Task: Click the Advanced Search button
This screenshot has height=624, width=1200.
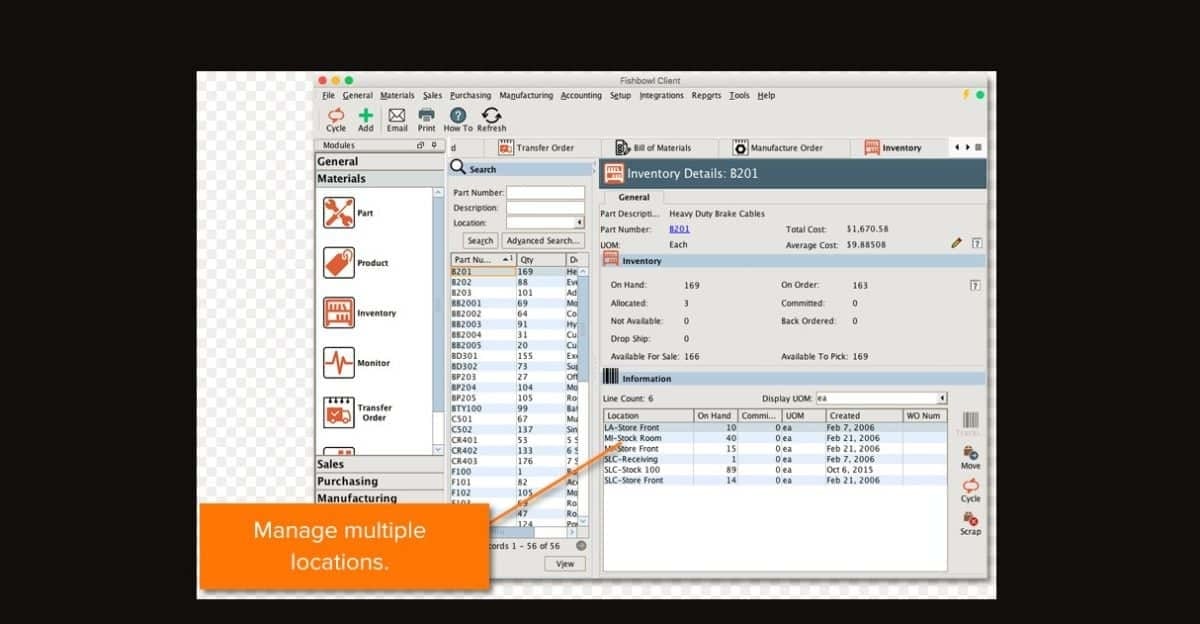Action: pyautogui.click(x=541, y=241)
